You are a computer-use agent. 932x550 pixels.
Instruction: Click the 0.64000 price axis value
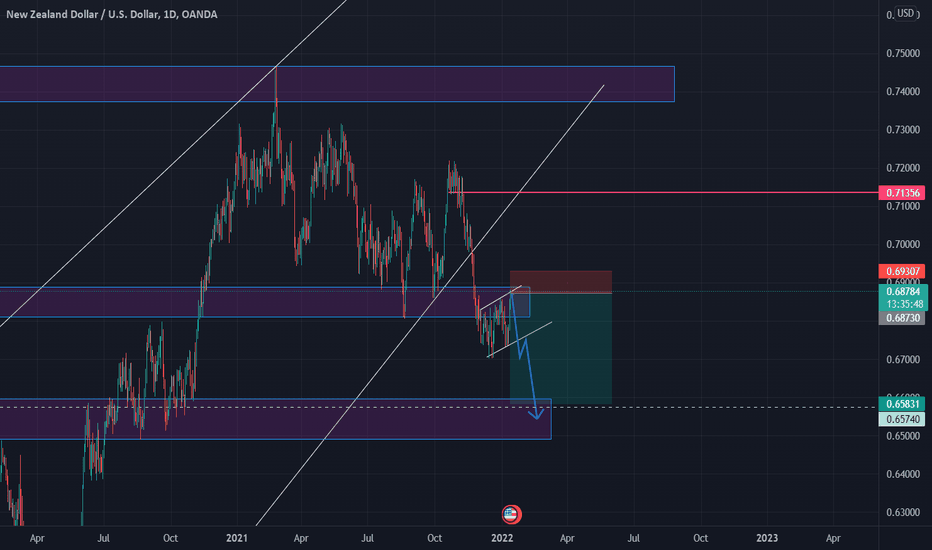coord(903,474)
